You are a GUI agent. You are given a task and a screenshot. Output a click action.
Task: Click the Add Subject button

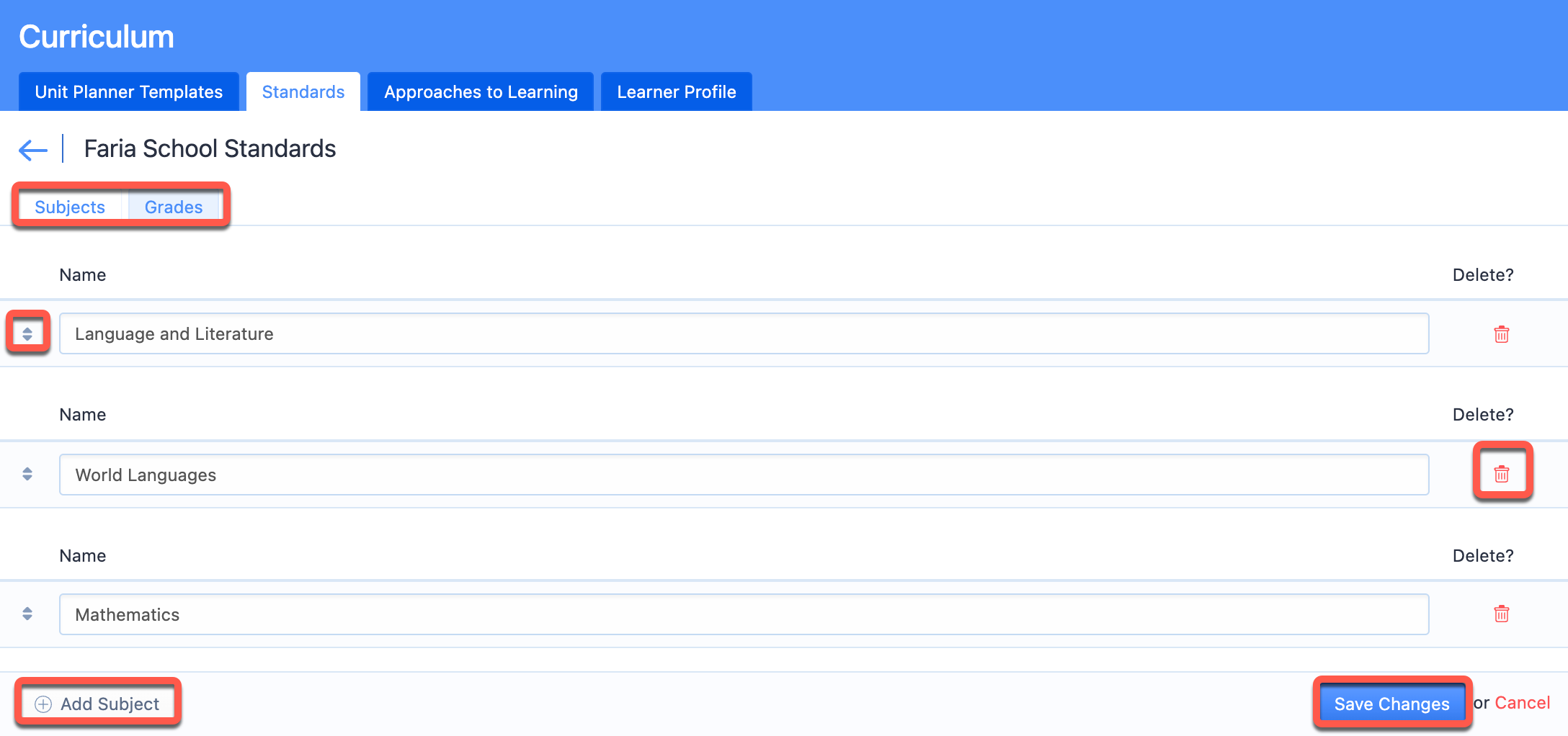(97, 704)
